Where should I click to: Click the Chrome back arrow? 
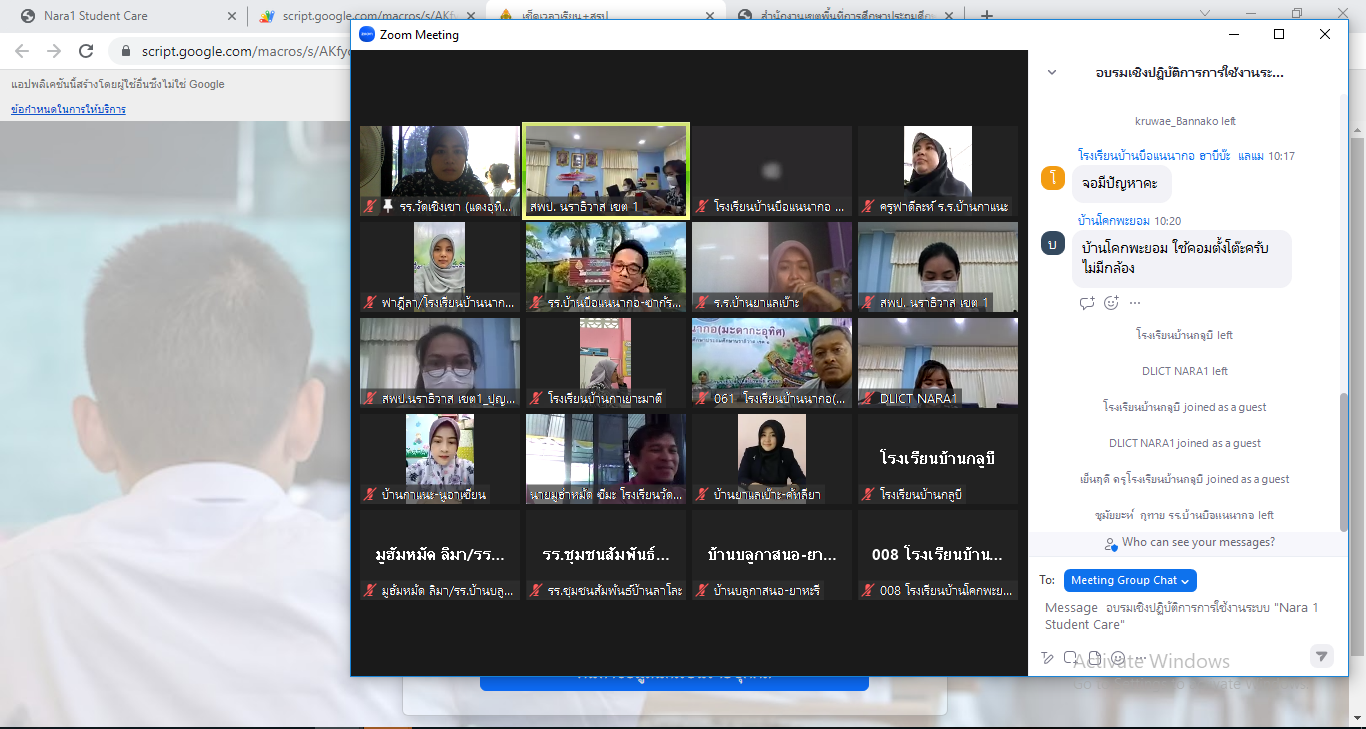point(22,51)
